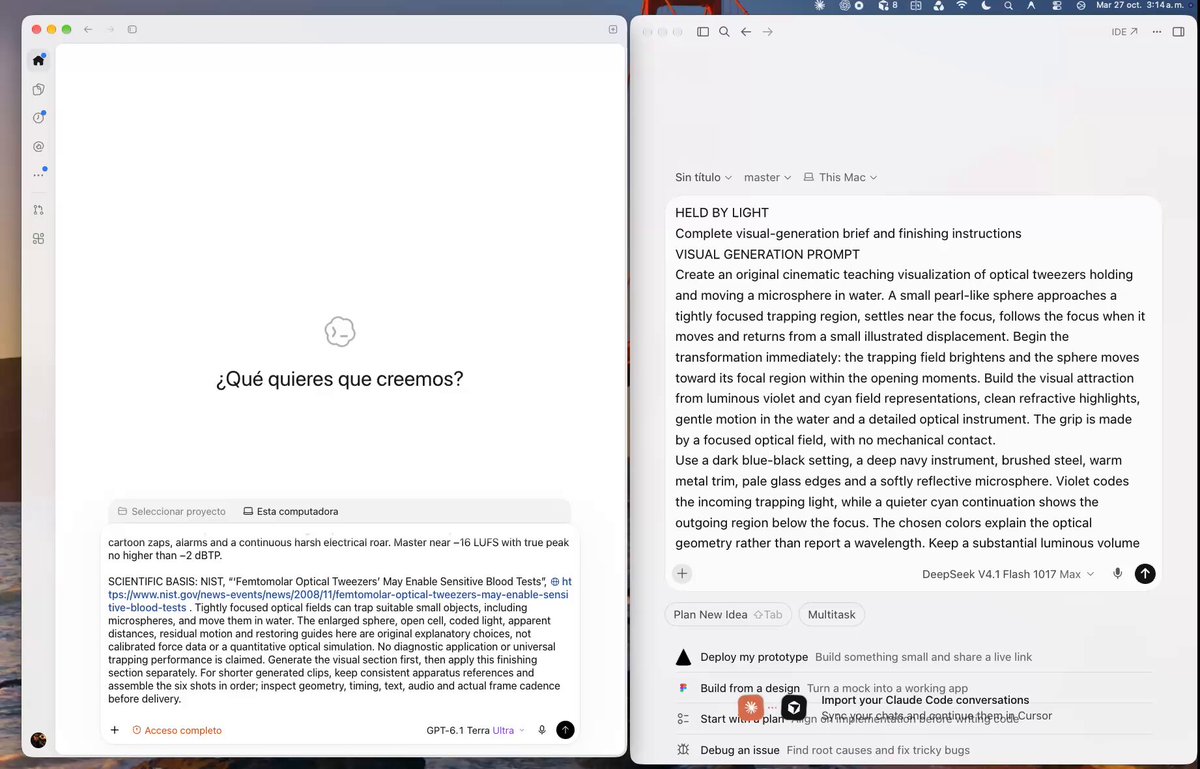The height and width of the screenshot is (769, 1200).
Task: Click the Multitask button
Action: [x=832, y=615]
